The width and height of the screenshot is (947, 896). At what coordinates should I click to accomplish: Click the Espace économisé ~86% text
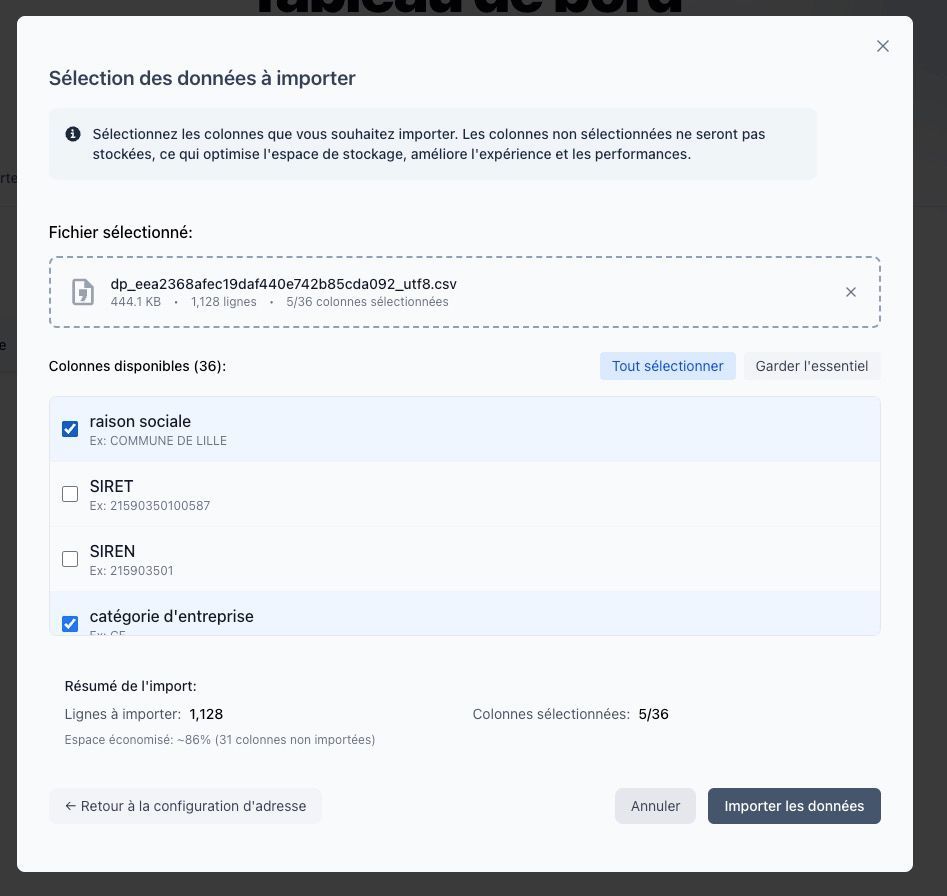(219, 739)
